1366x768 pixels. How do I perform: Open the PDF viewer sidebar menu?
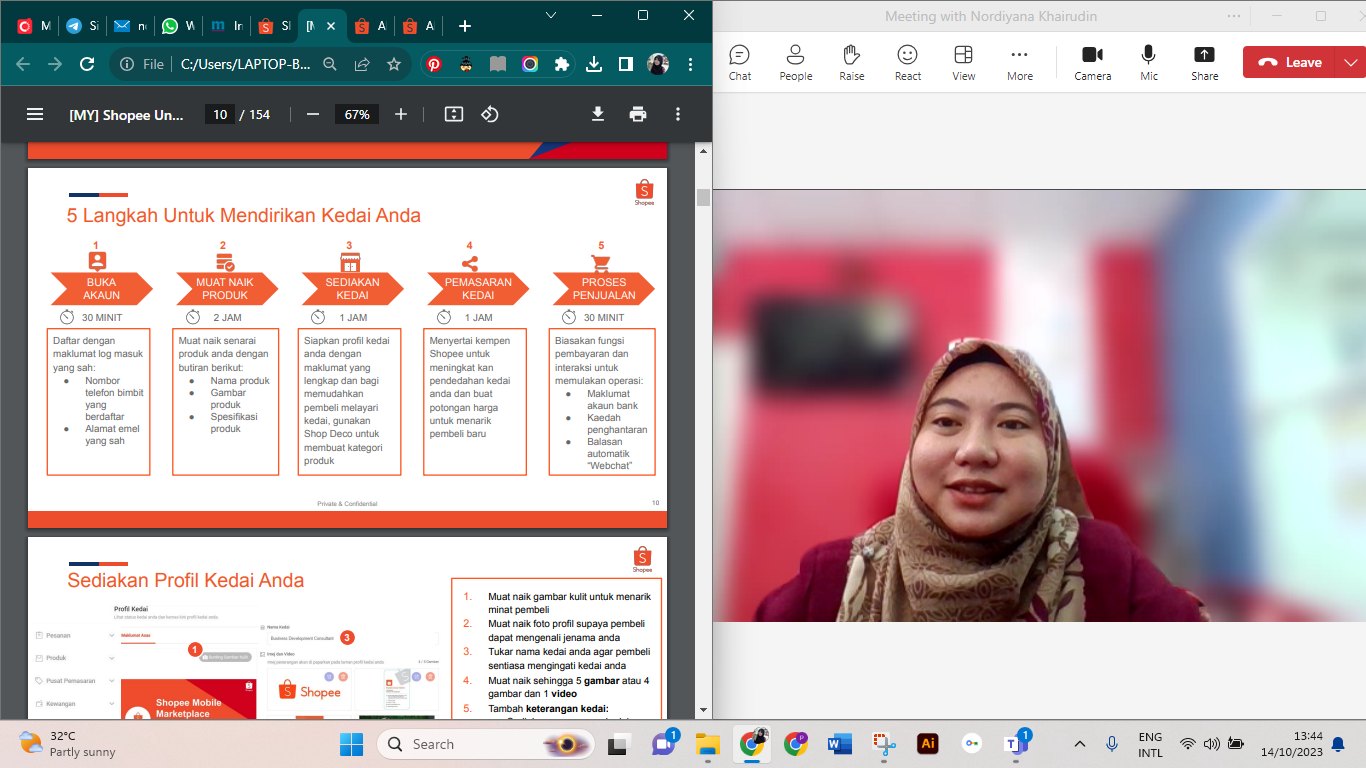(35, 114)
